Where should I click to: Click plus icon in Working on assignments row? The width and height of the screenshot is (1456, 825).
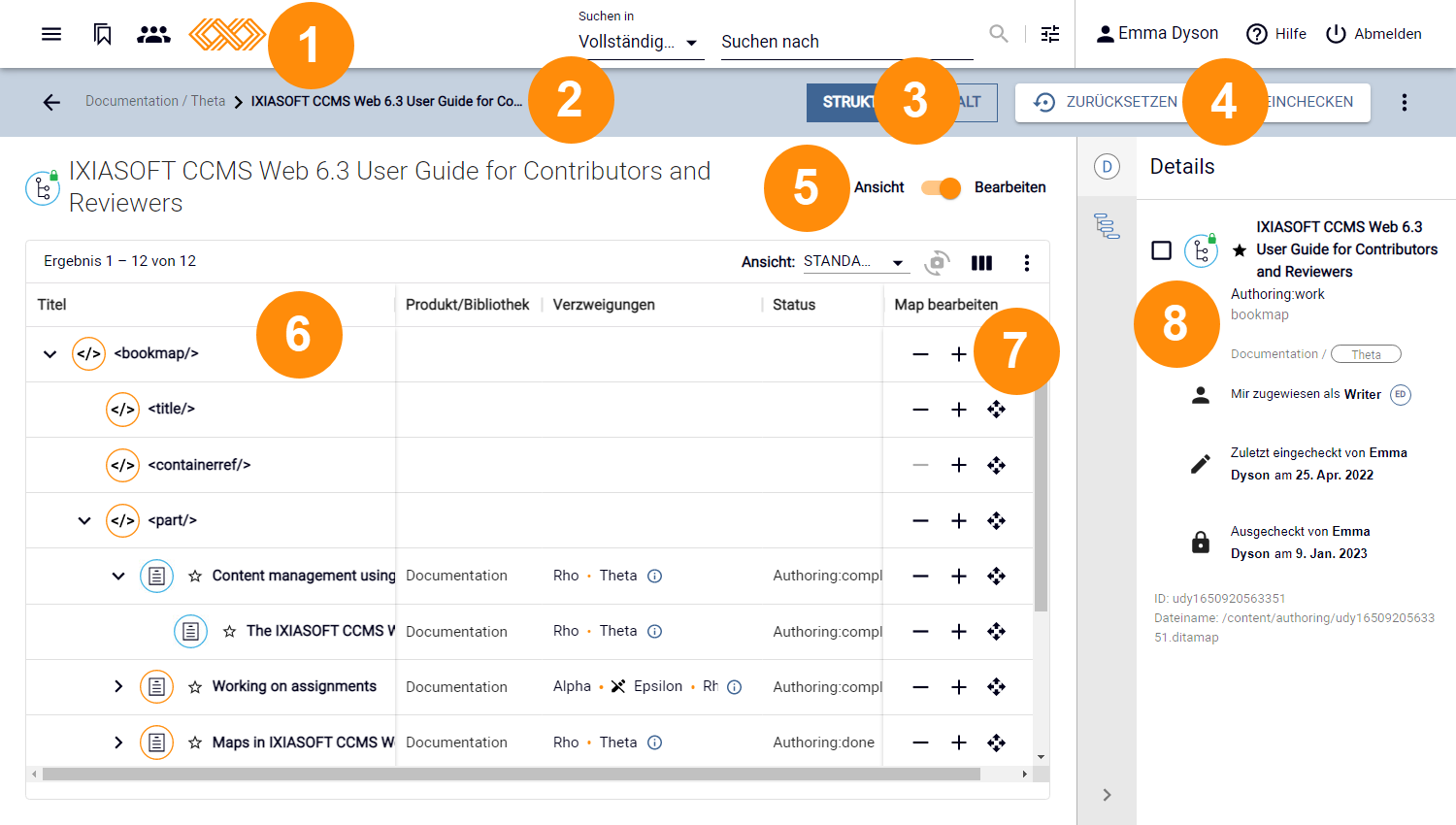pos(959,687)
